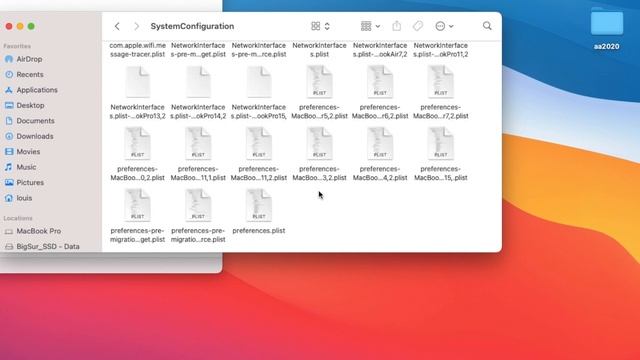This screenshot has height=360, width=640.
Task: Select preferences-MacBoo...11,2.plist file icon
Action: [259, 144]
